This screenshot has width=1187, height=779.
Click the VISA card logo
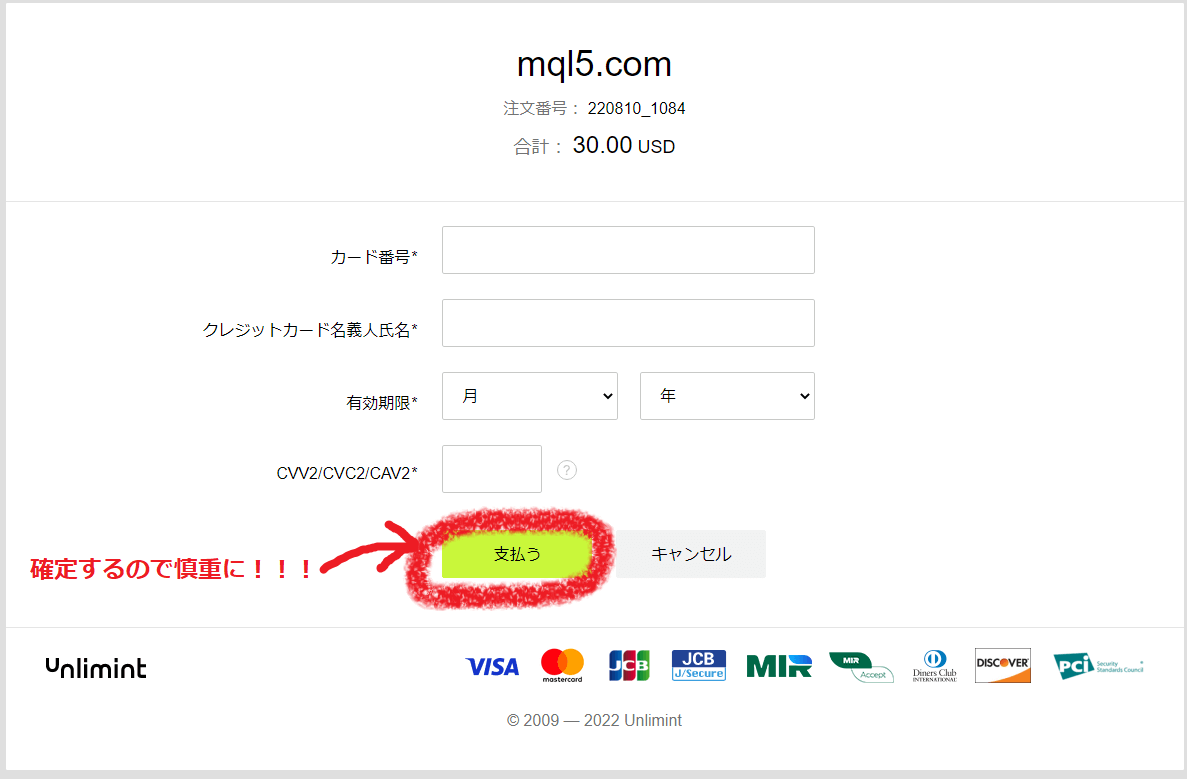[x=493, y=667]
